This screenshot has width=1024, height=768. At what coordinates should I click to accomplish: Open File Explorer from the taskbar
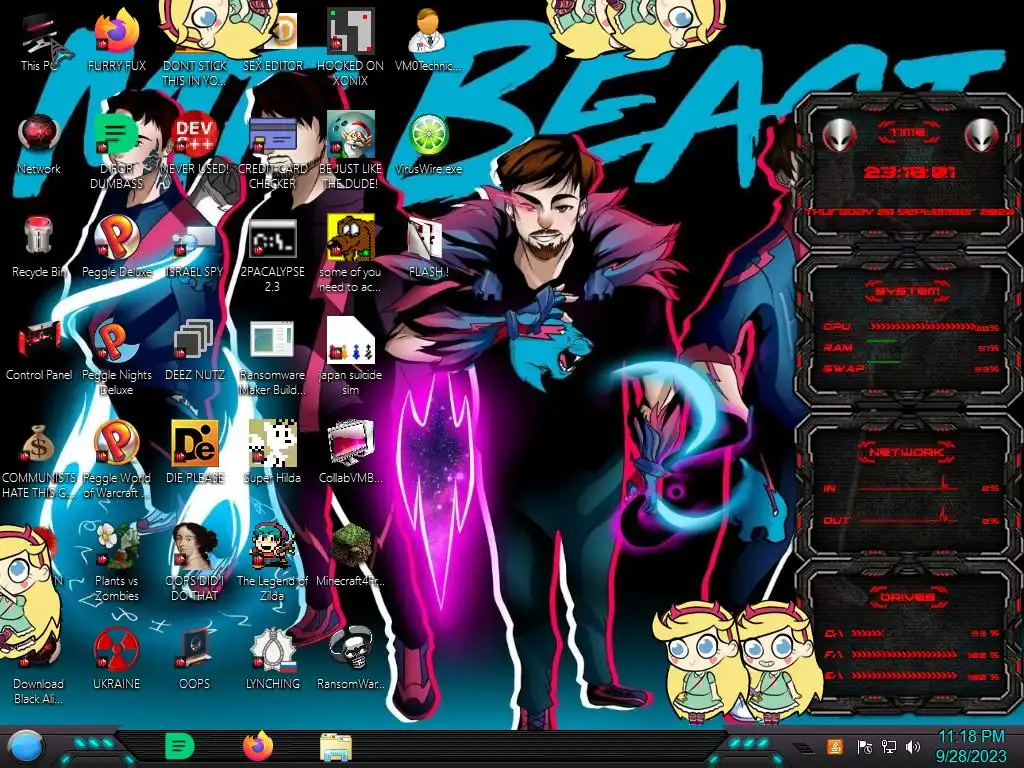click(x=336, y=747)
